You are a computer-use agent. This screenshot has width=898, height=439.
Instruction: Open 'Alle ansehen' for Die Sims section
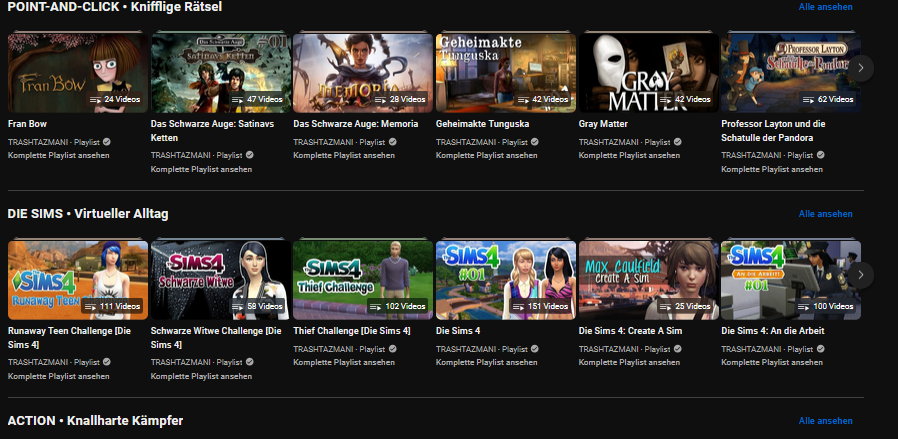click(x=825, y=214)
